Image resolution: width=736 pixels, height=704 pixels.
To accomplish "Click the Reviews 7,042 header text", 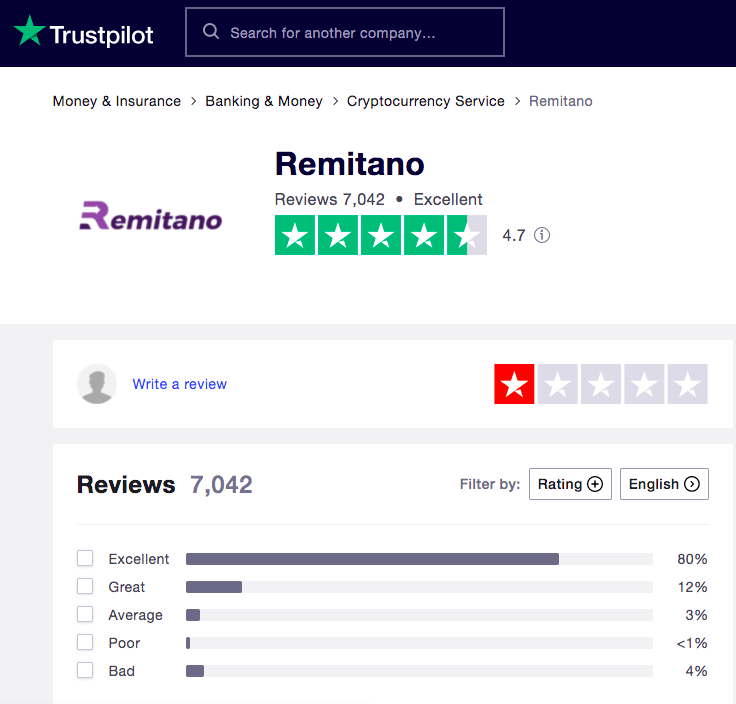I will 330,199.
